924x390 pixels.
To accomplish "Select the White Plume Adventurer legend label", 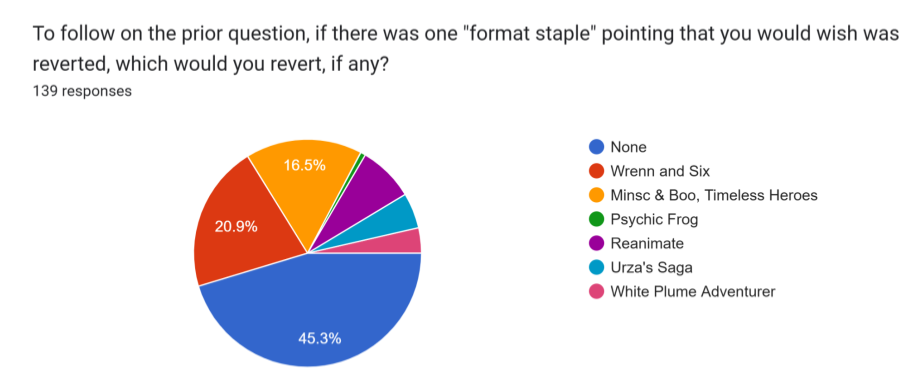I will coord(693,291).
